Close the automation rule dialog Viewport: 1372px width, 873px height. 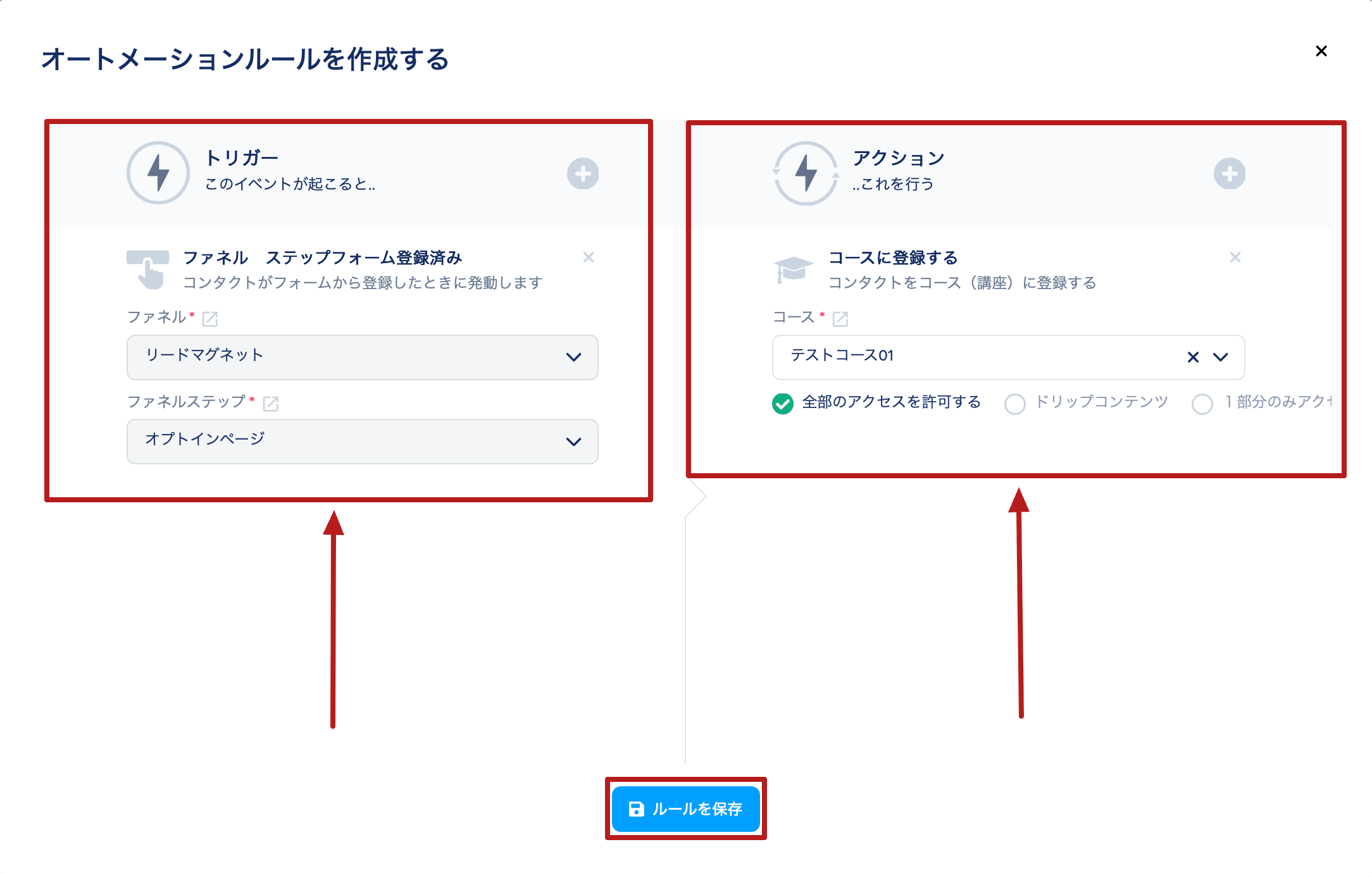click(1321, 51)
